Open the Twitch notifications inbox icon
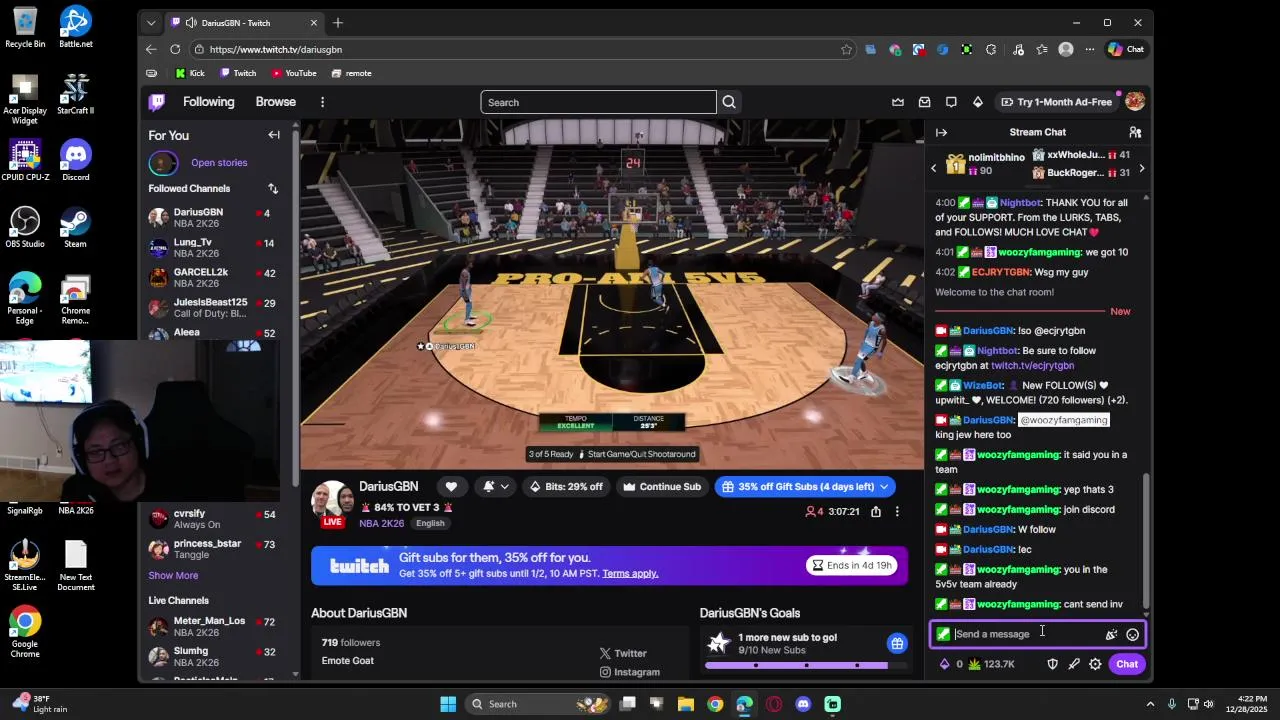Screen dimensions: 1280x720 coord(924,102)
